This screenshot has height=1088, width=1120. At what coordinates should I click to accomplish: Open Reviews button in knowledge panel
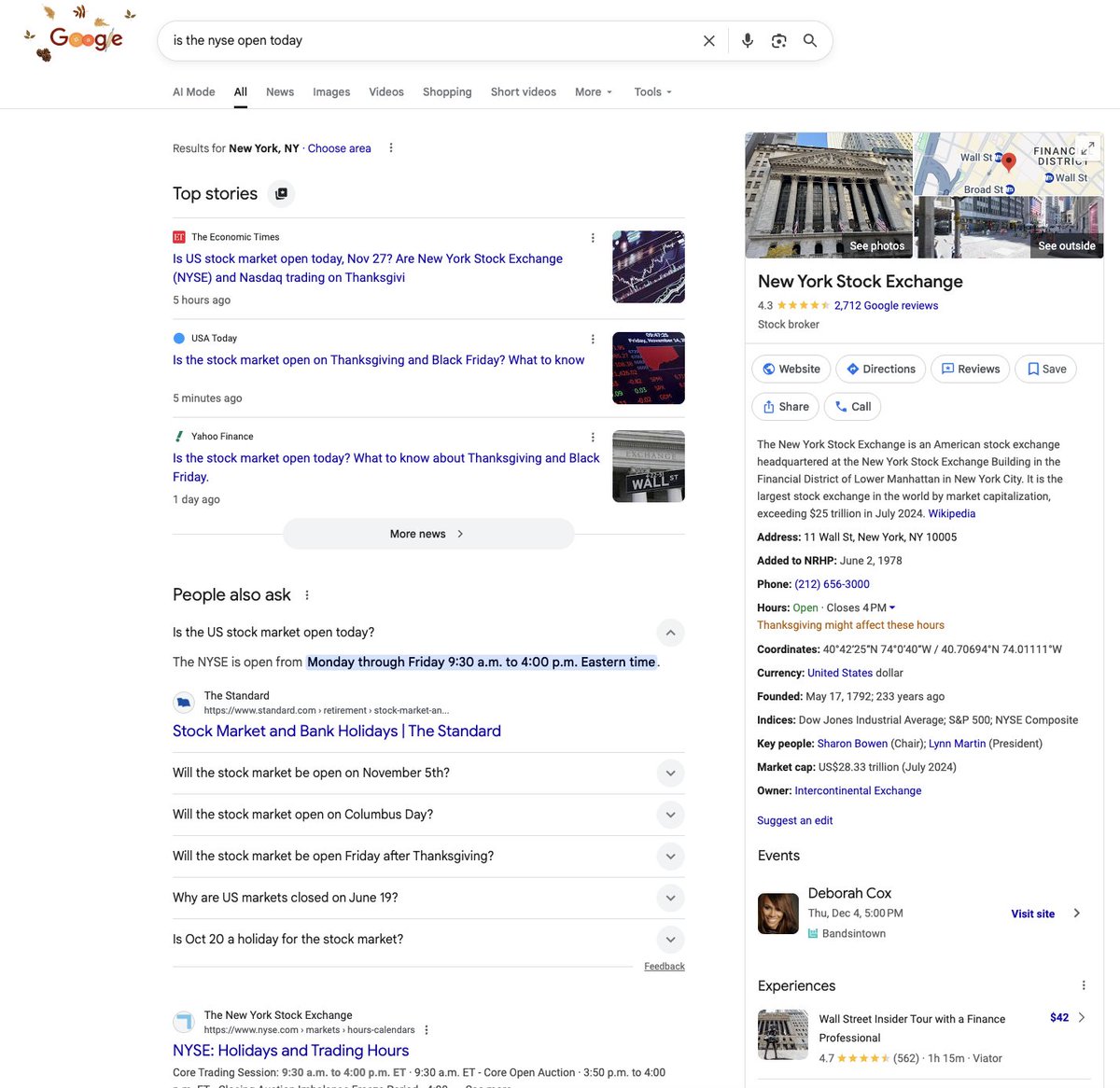(x=971, y=369)
